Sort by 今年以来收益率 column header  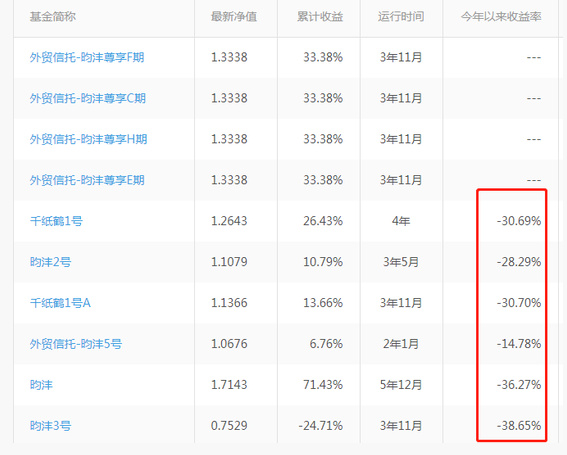[x=501, y=17]
